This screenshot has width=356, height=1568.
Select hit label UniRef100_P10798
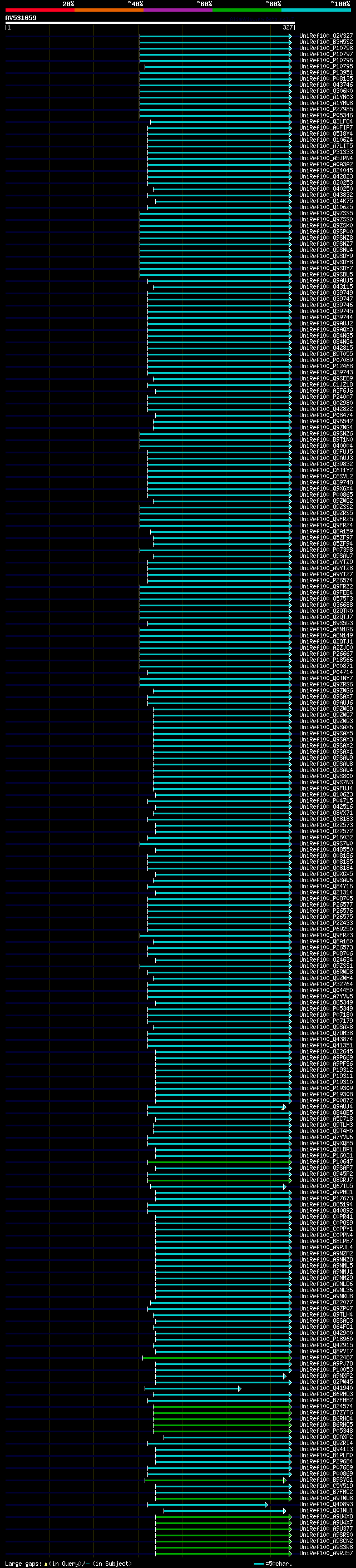(x=325, y=48)
